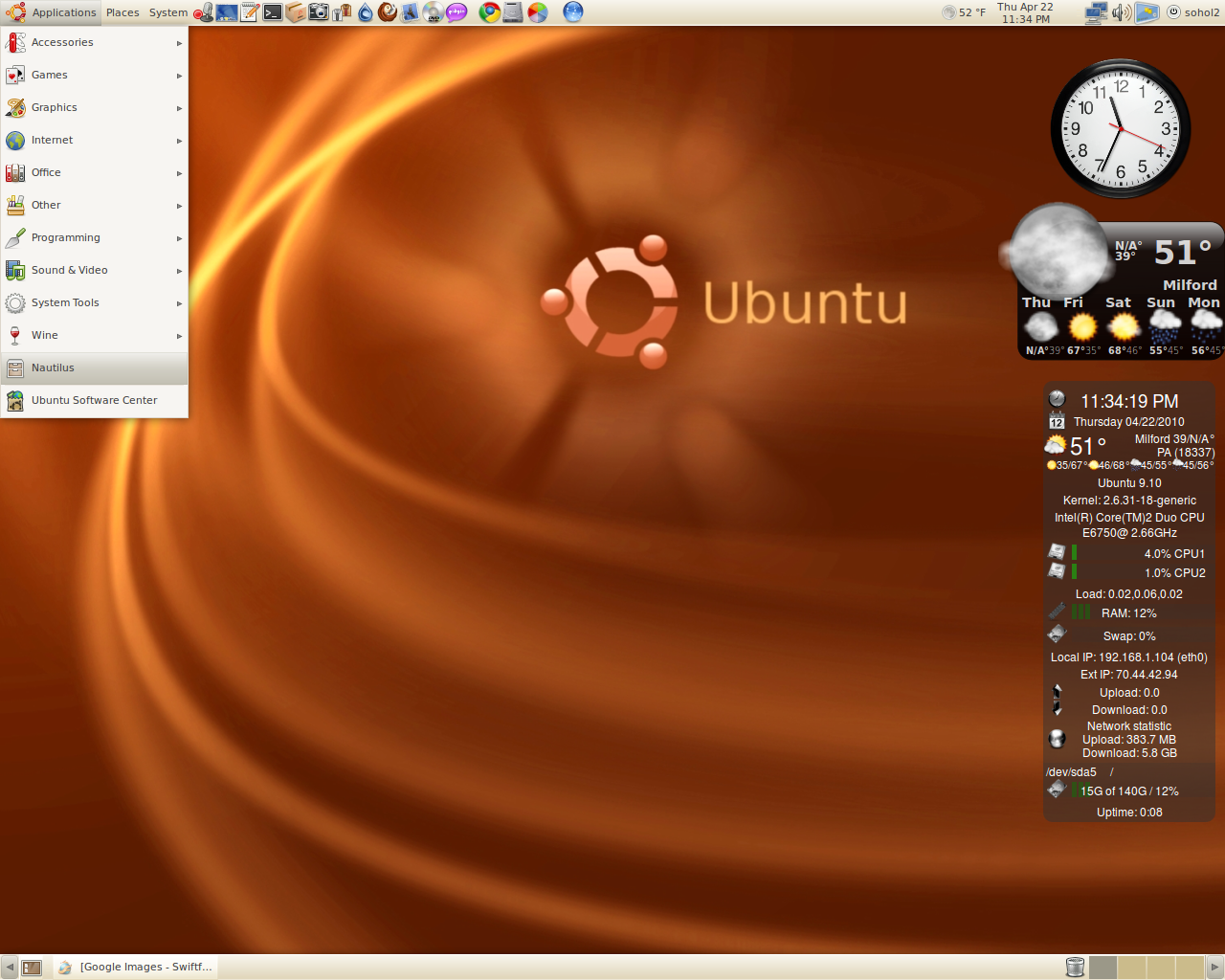
Task: Click the Friday forecast sun in weather widget
Action: click(x=1082, y=327)
